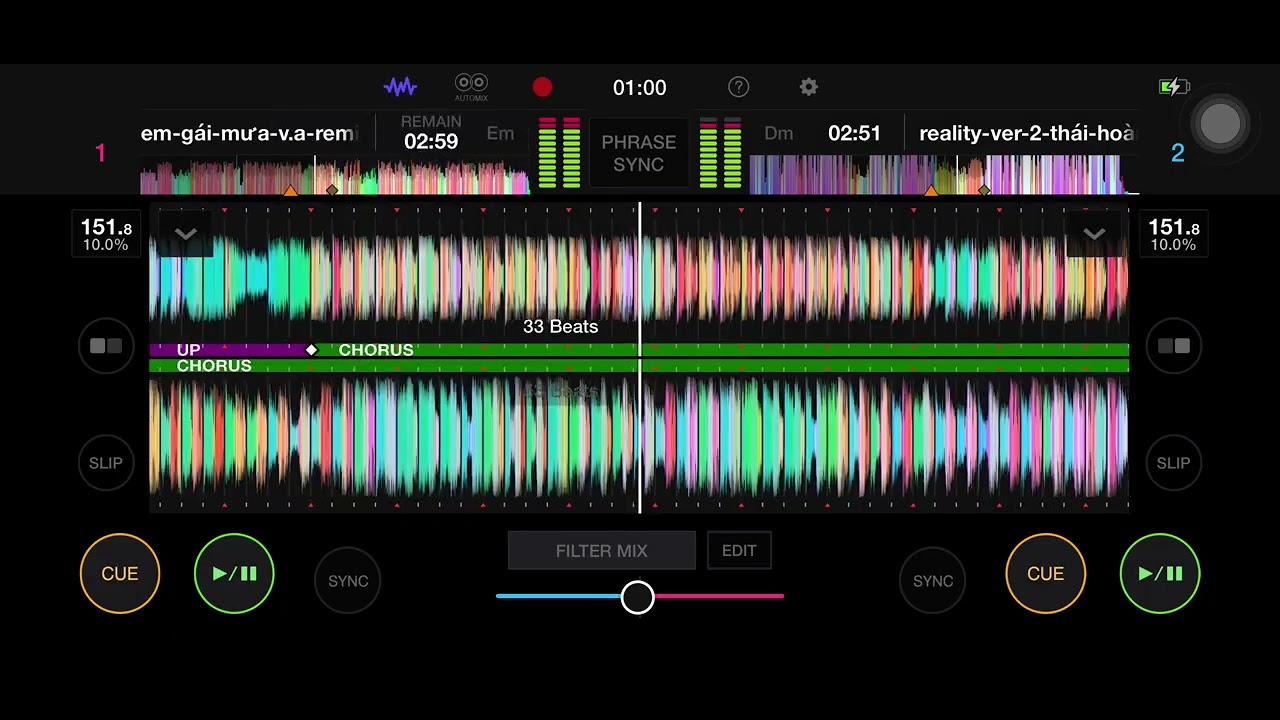Enable SYNC on deck 1
1280x720 pixels.
348,580
